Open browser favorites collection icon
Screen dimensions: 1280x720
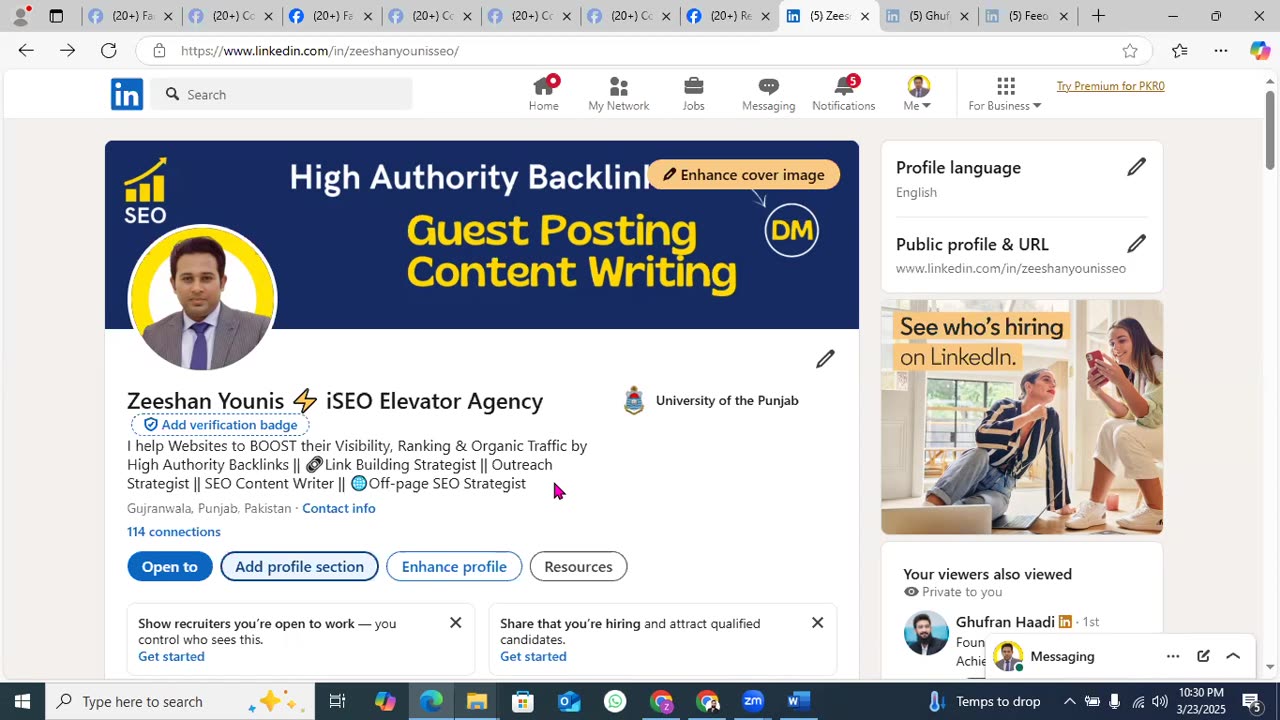pos(1180,51)
